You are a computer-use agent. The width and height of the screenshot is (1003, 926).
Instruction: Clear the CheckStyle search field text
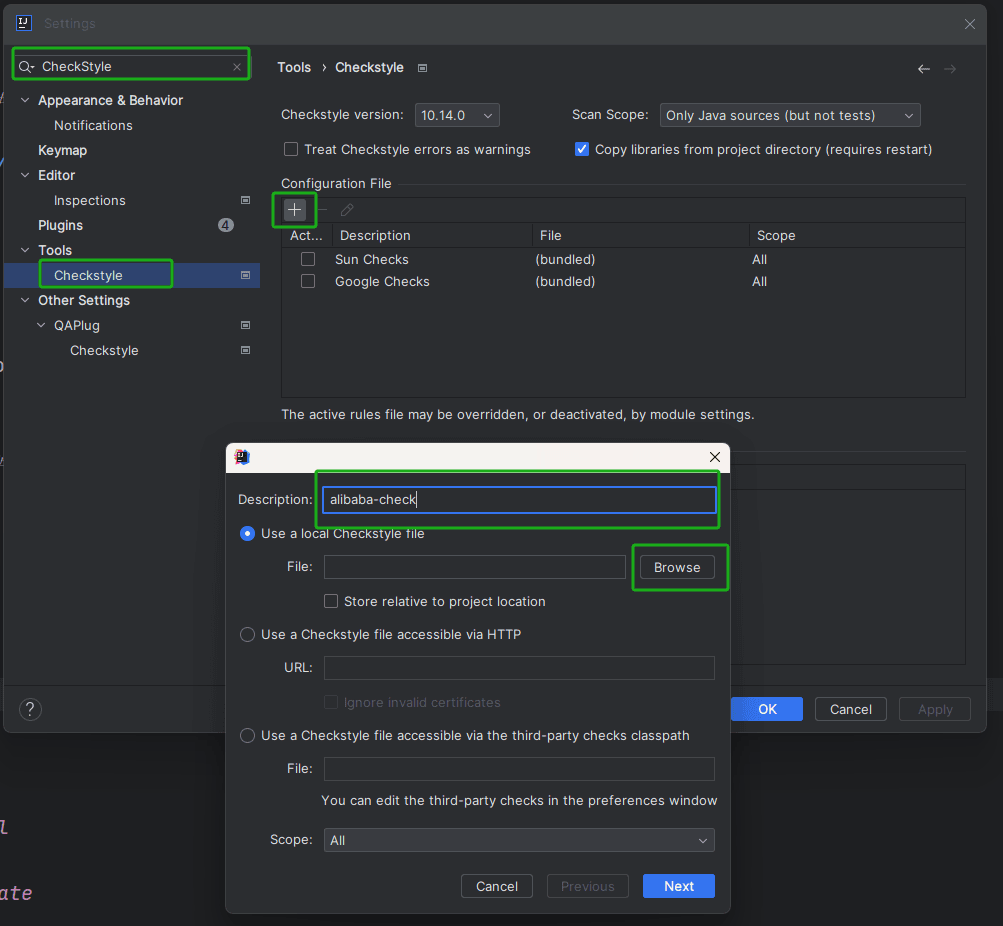coord(237,67)
